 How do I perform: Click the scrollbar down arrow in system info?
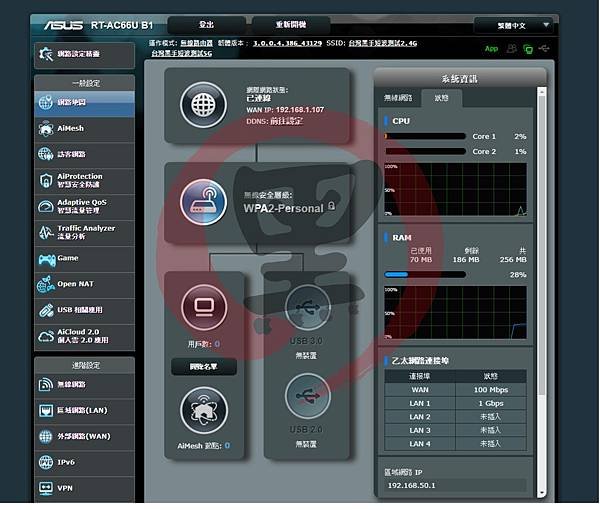click(x=541, y=493)
